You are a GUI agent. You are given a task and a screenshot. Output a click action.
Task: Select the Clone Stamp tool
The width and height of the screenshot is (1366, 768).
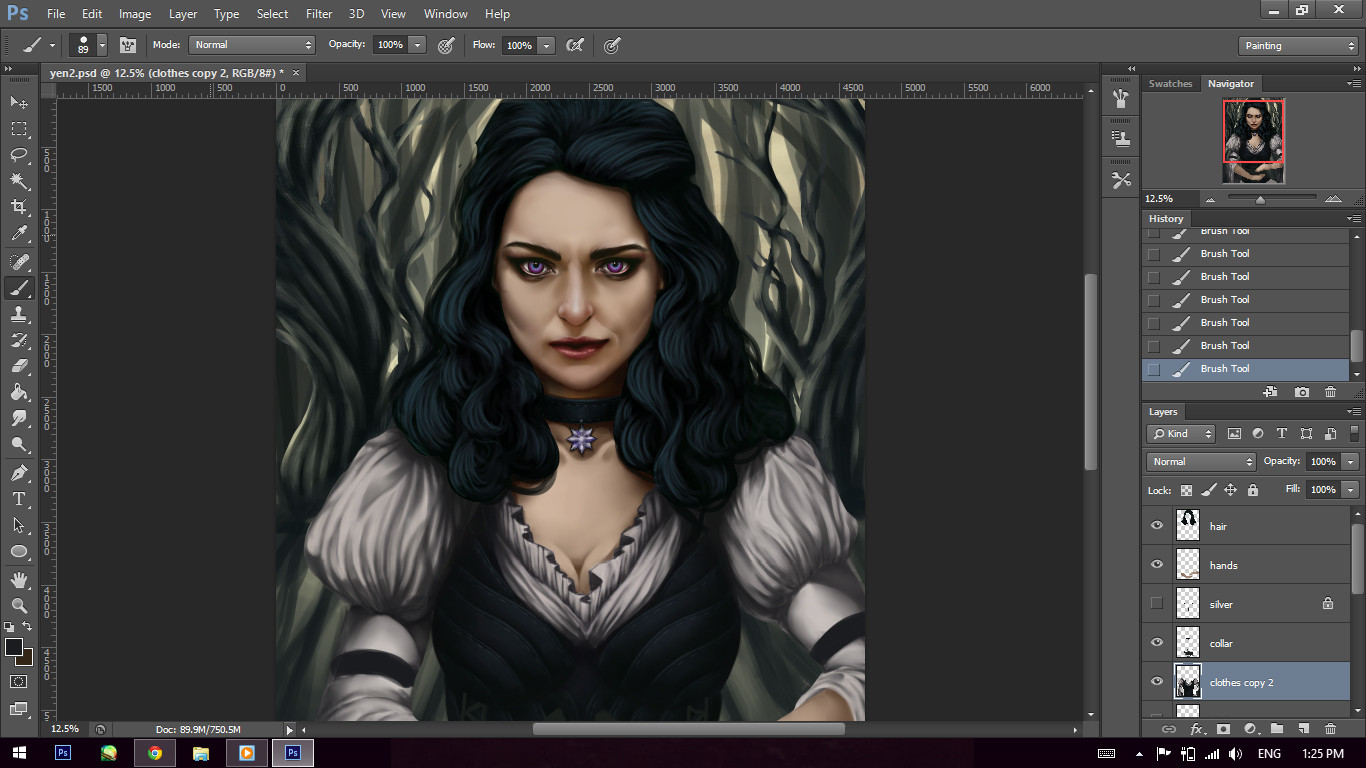click(19, 314)
